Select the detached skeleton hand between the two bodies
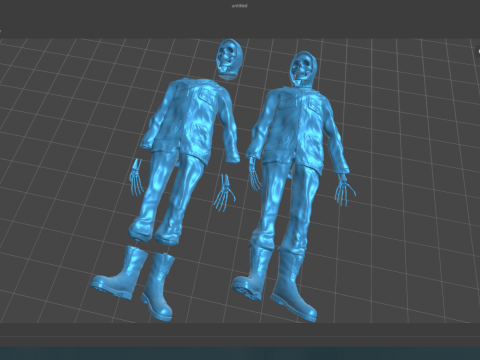 click(224, 193)
